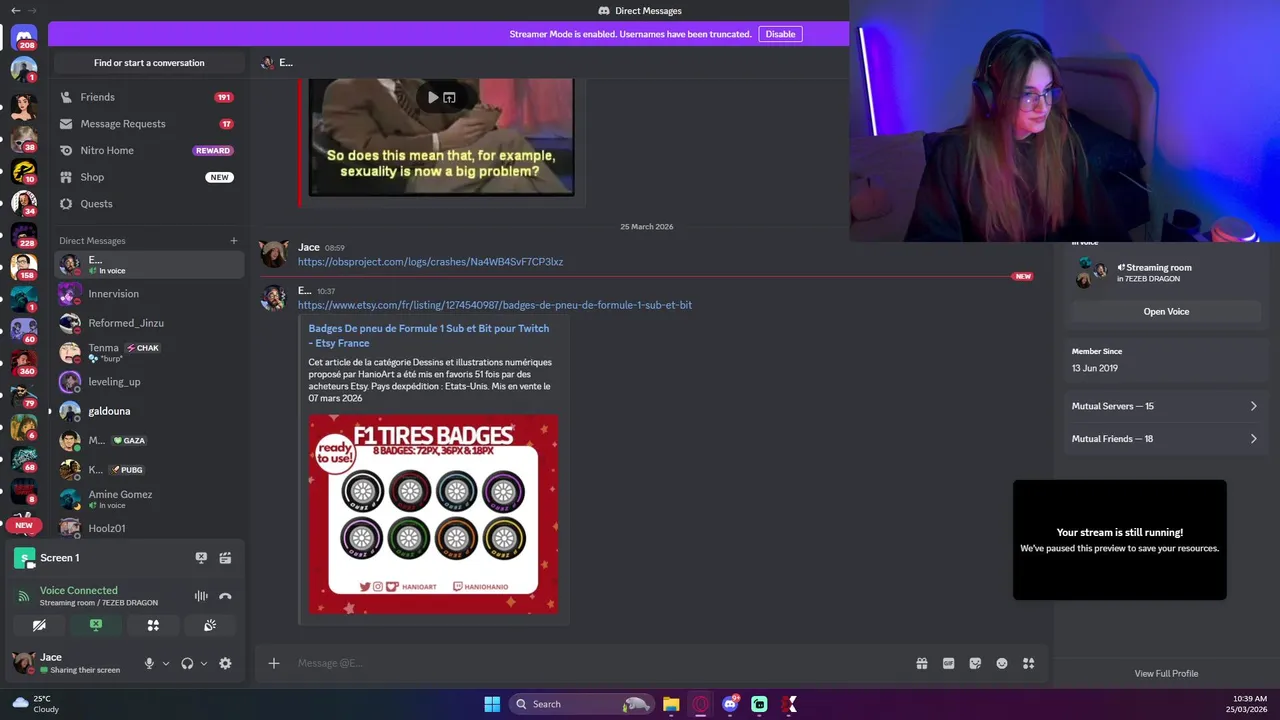View Full Profile

[x=1166, y=673]
